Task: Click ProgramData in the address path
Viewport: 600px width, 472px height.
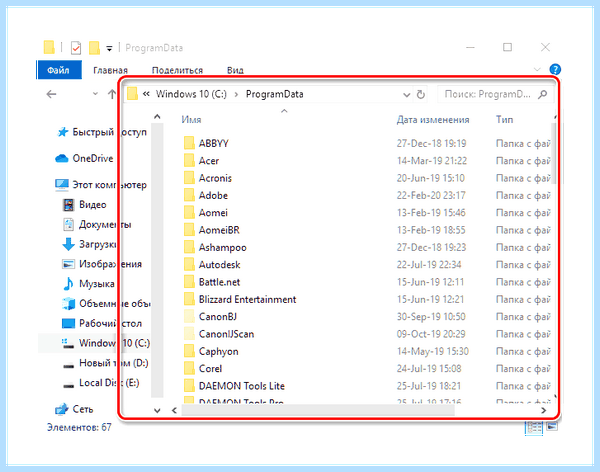Action: pos(274,94)
